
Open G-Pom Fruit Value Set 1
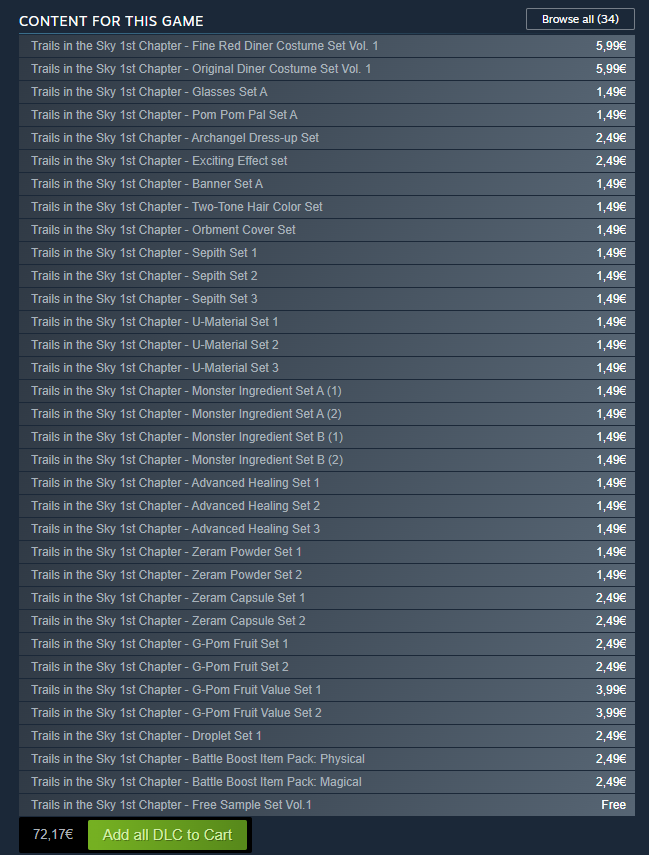pos(327,690)
